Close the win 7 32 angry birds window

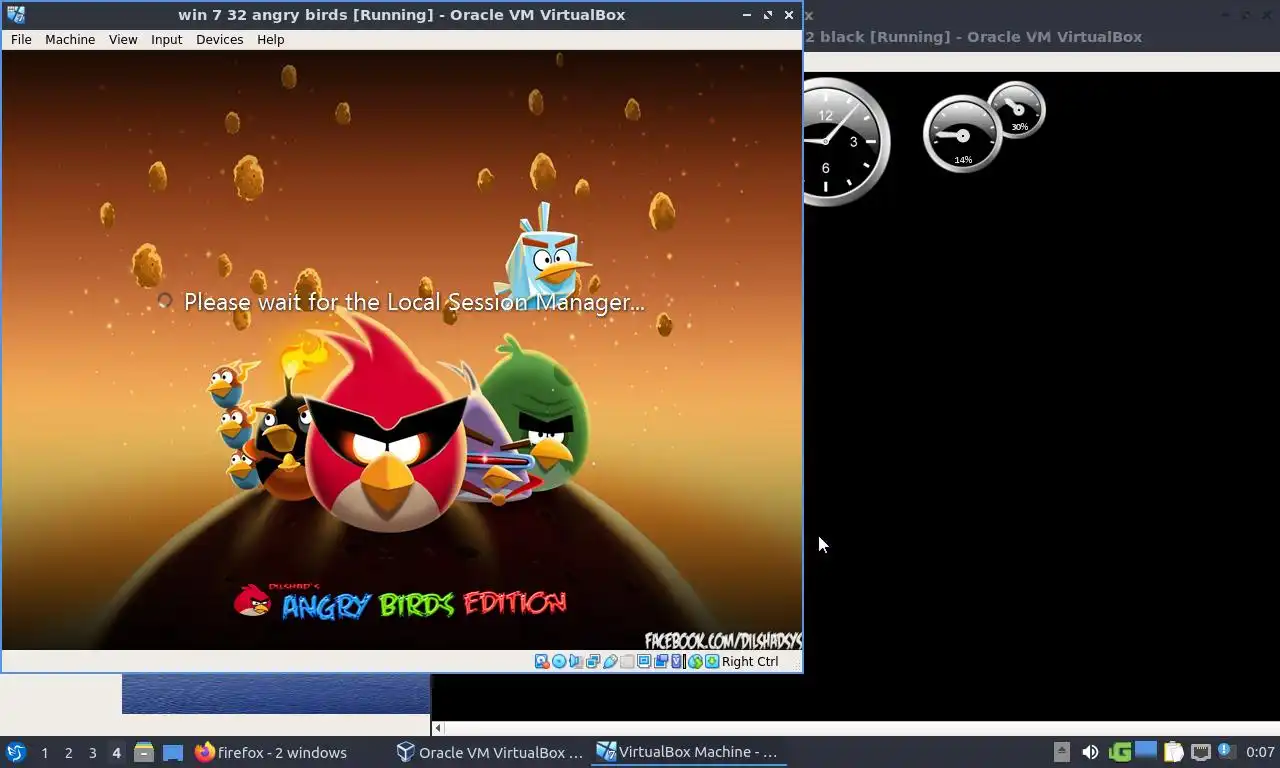click(789, 15)
